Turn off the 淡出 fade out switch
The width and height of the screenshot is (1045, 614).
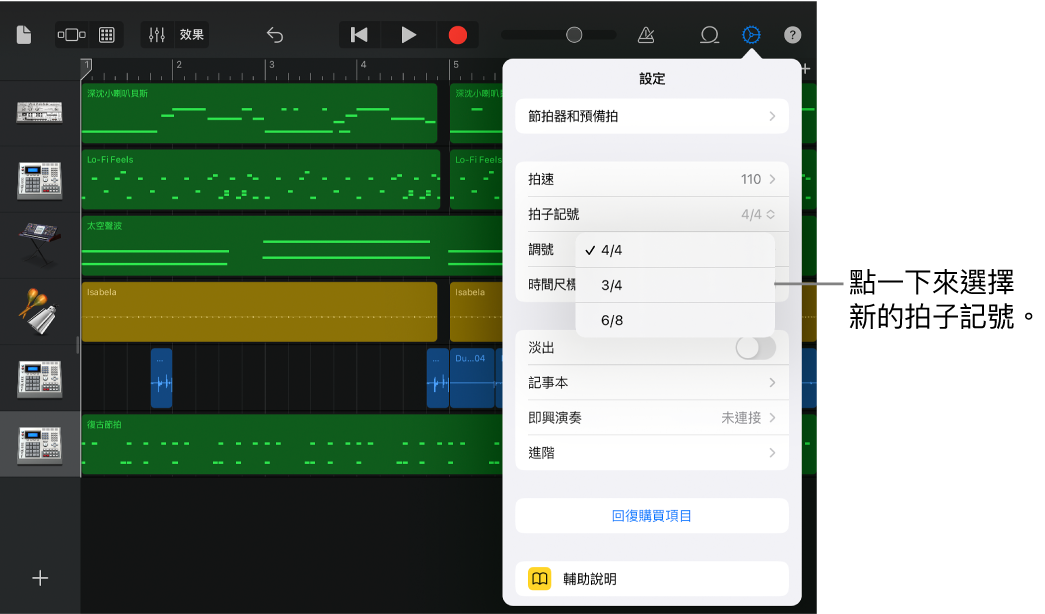coord(755,347)
